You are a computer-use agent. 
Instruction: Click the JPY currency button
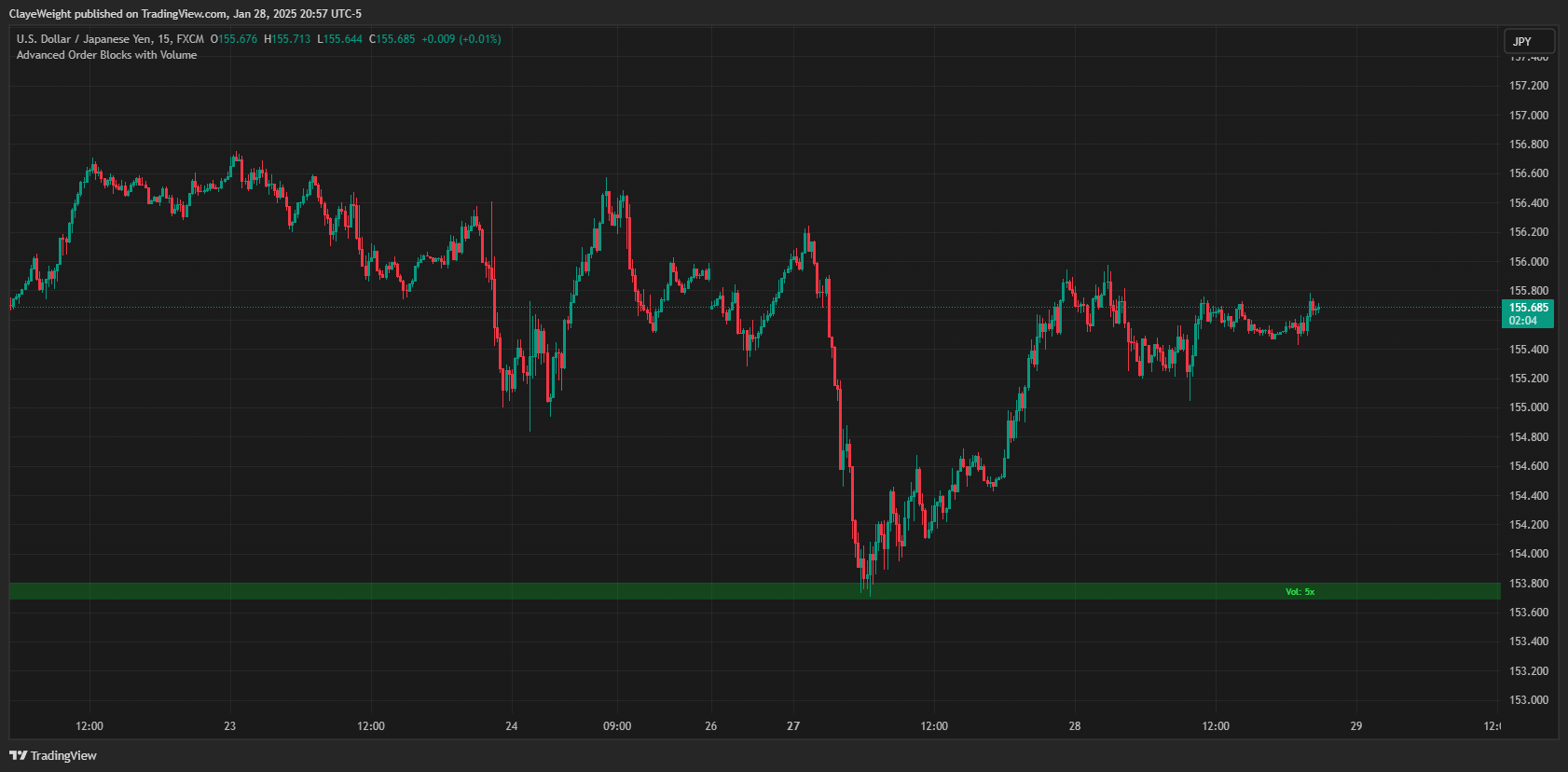click(1529, 41)
